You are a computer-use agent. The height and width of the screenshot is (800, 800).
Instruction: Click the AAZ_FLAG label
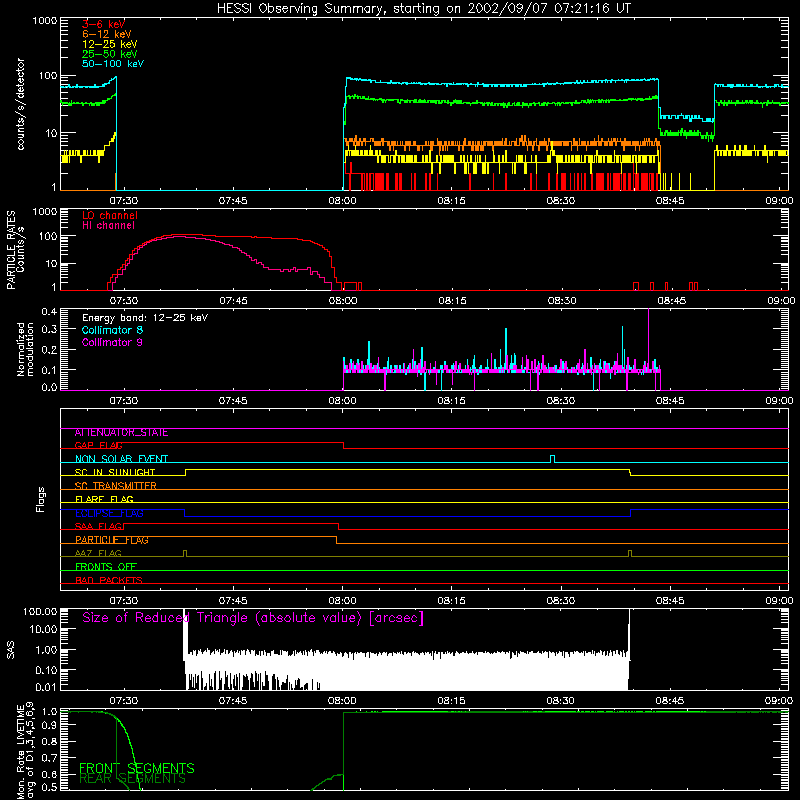tap(98, 553)
